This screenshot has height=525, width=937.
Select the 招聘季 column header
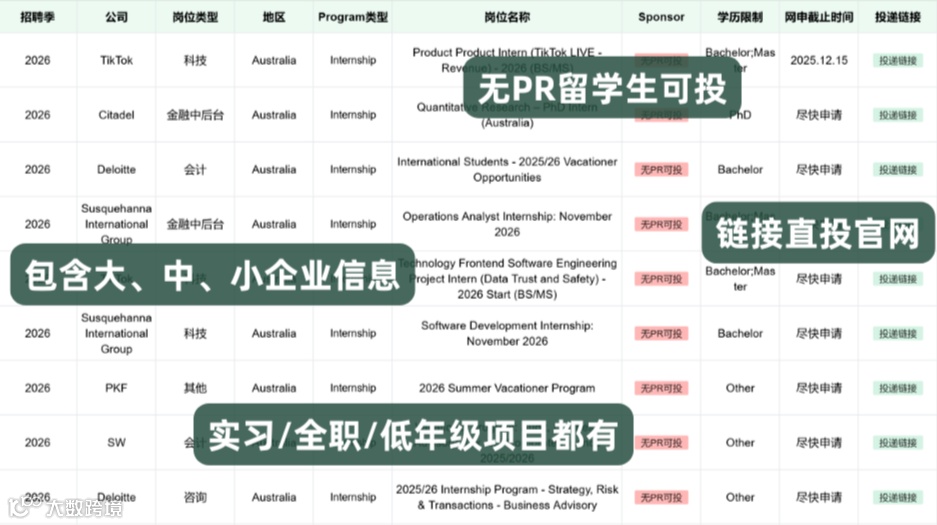point(38,17)
